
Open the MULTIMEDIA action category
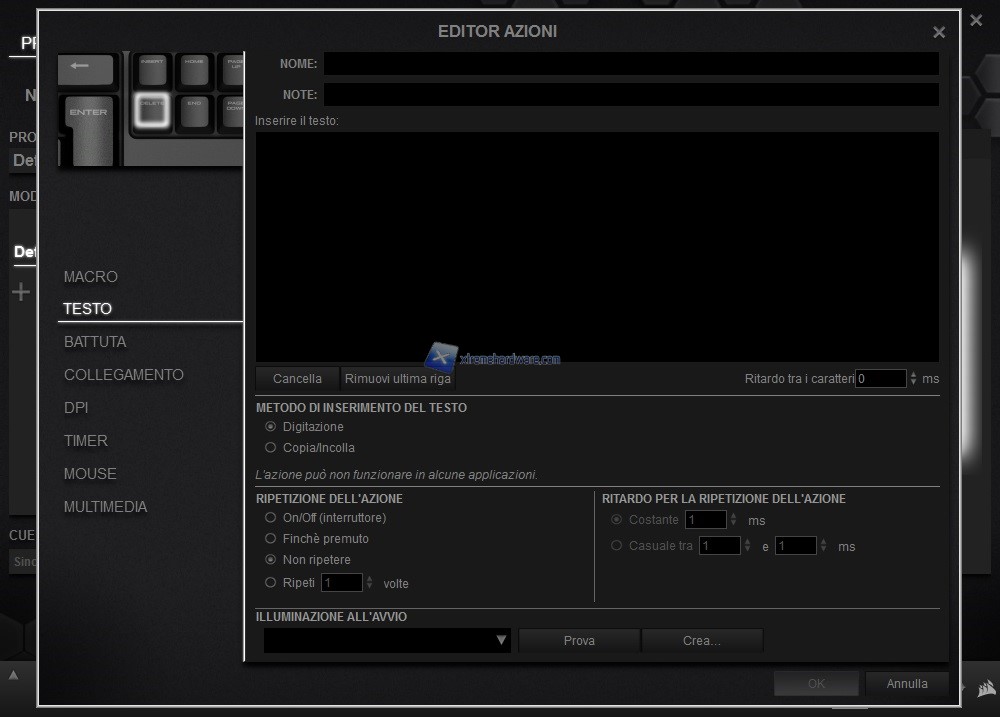(x=105, y=507)
